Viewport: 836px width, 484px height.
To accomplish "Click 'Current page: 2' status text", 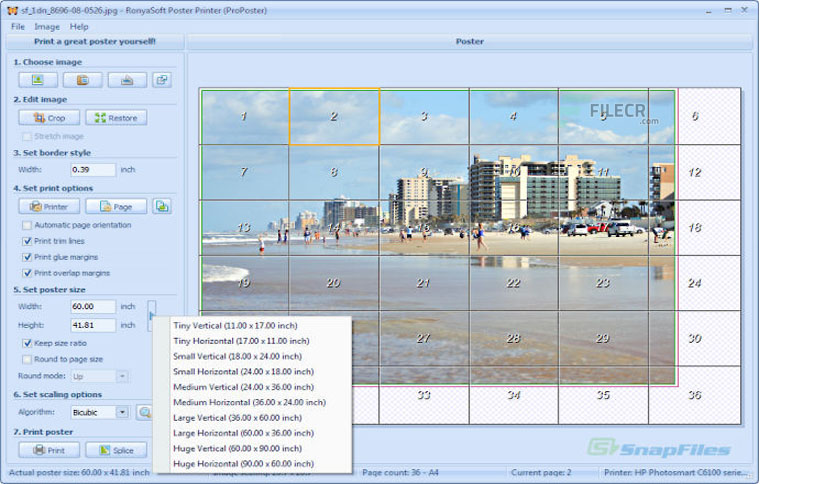I will (x=541, y=472).
